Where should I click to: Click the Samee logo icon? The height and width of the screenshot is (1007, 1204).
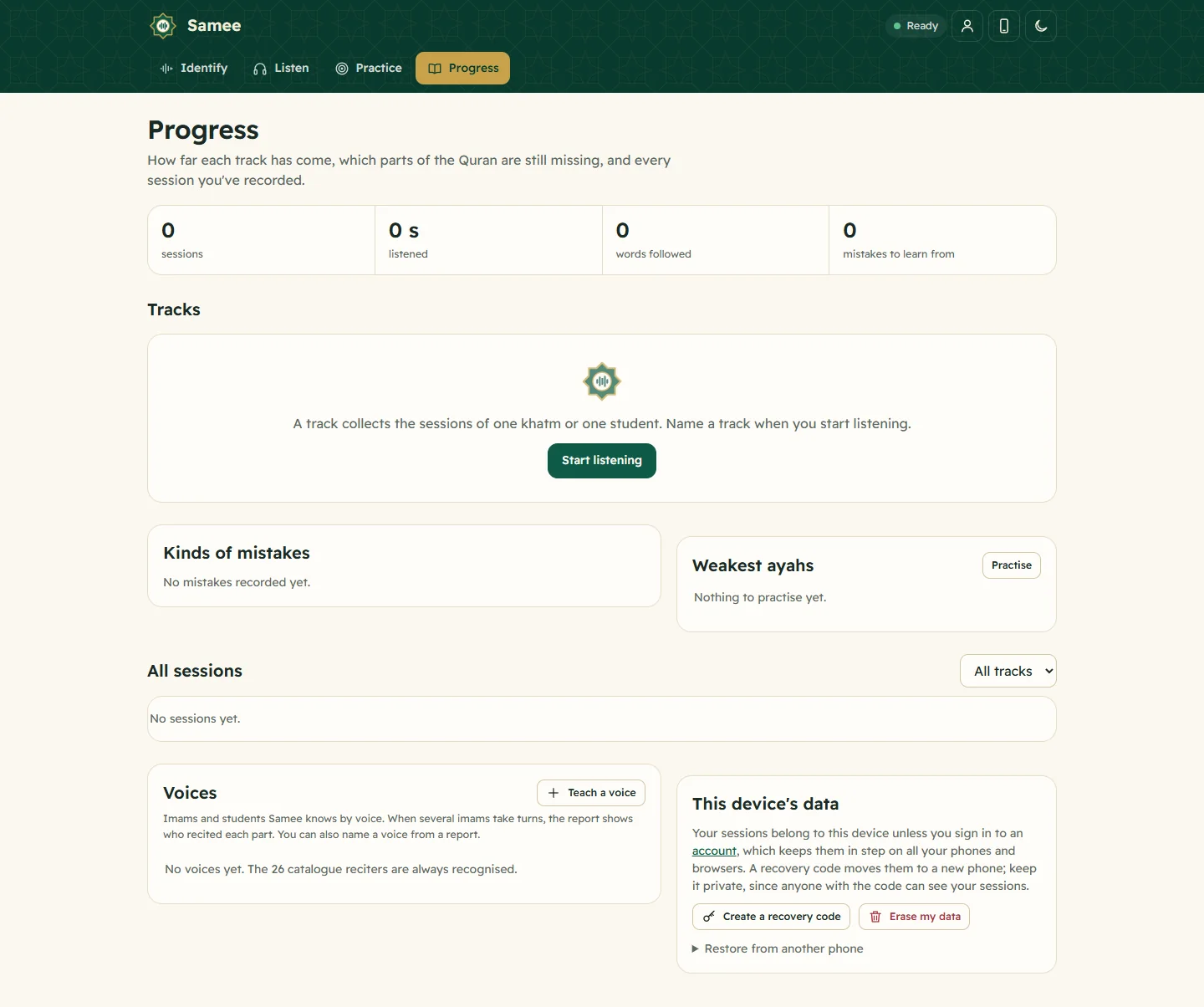tap(163, 26)
